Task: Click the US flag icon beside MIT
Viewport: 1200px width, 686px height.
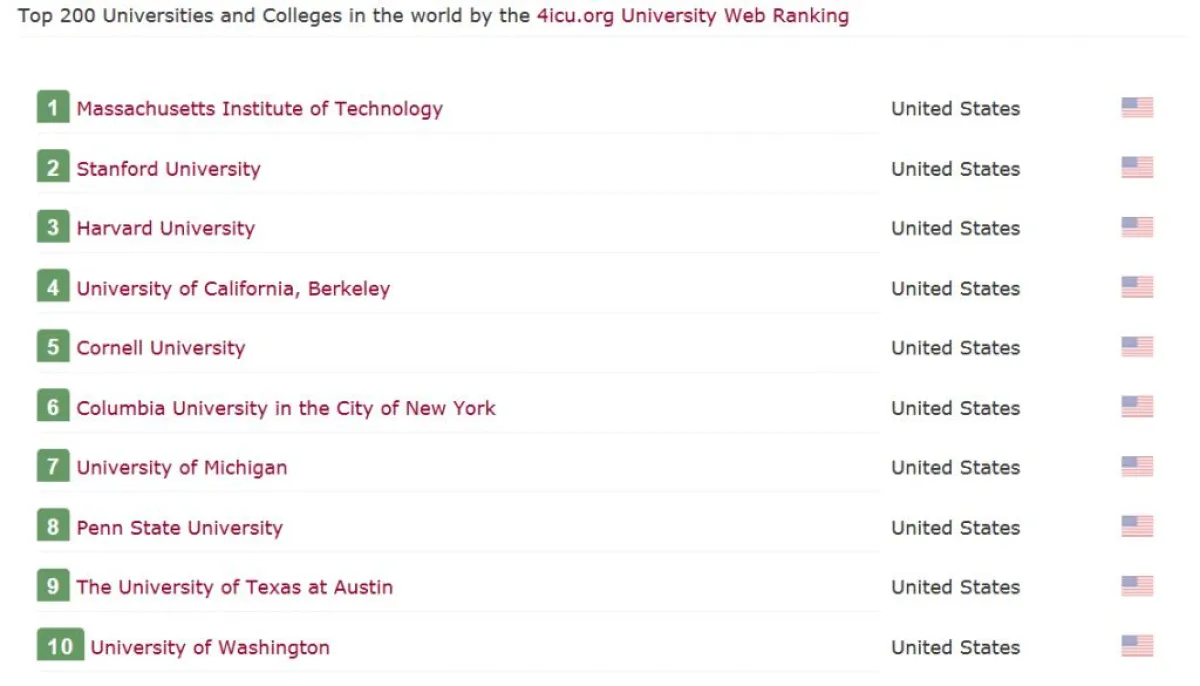Action: (1137, 107)
